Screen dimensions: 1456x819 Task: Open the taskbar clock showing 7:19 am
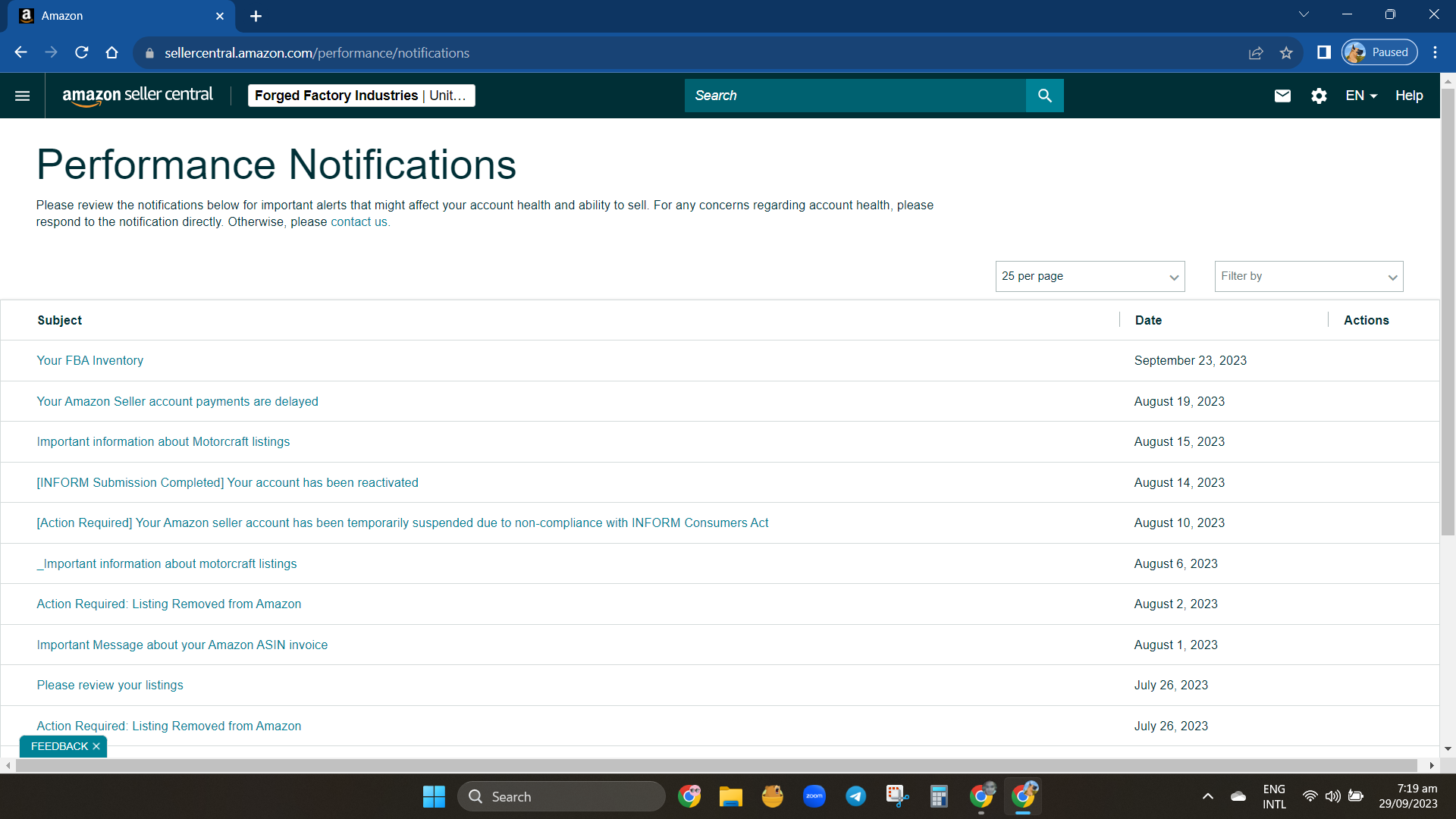[x=1408, y=796]
